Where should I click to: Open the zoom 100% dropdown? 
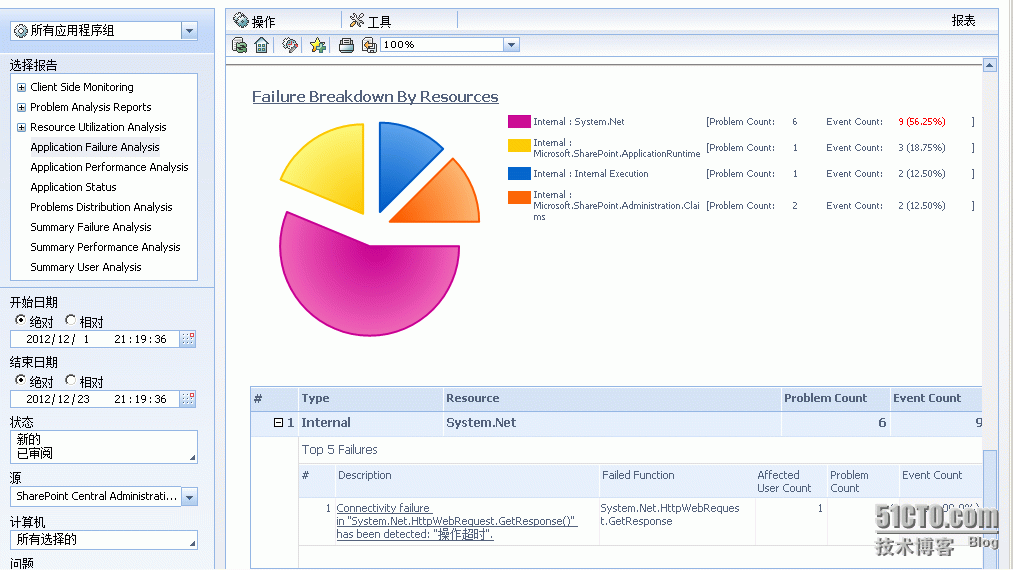coord(512,45)
